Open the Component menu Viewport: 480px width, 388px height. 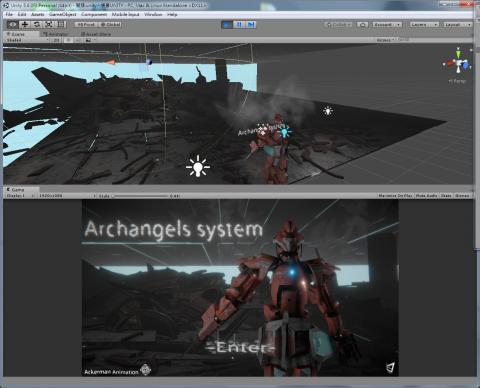[x=94, y=14]
